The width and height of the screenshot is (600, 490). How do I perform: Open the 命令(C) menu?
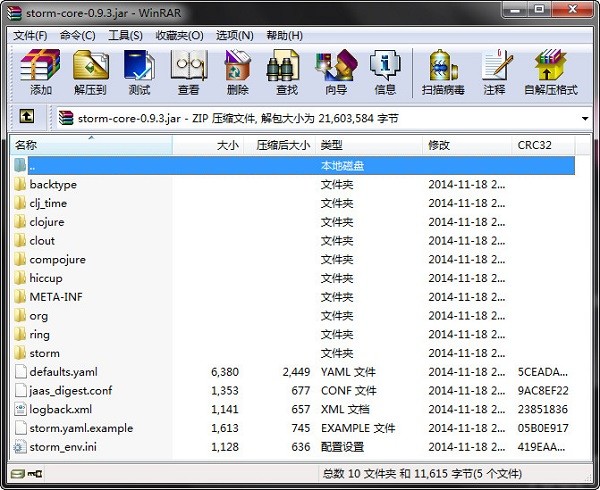78,36
